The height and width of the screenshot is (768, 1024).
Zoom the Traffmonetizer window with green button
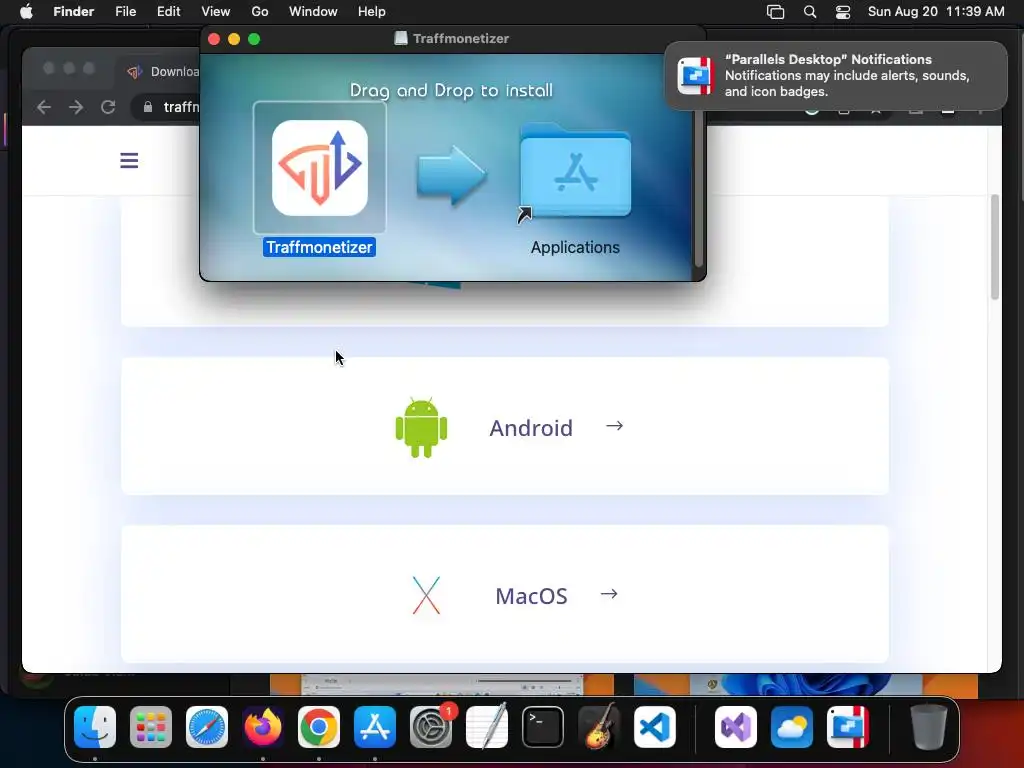[254, 39]
